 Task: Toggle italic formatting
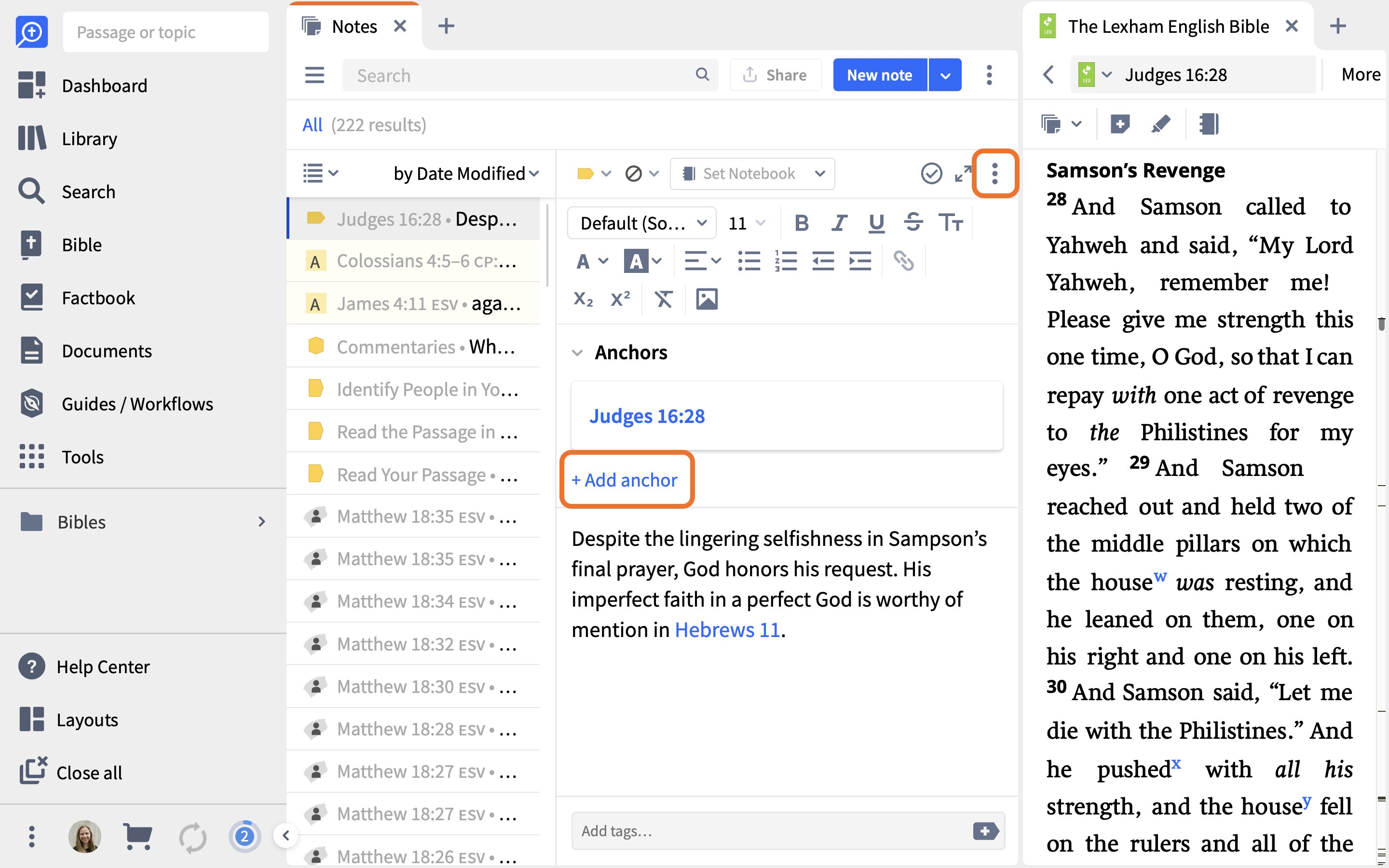tap(839, 223)
